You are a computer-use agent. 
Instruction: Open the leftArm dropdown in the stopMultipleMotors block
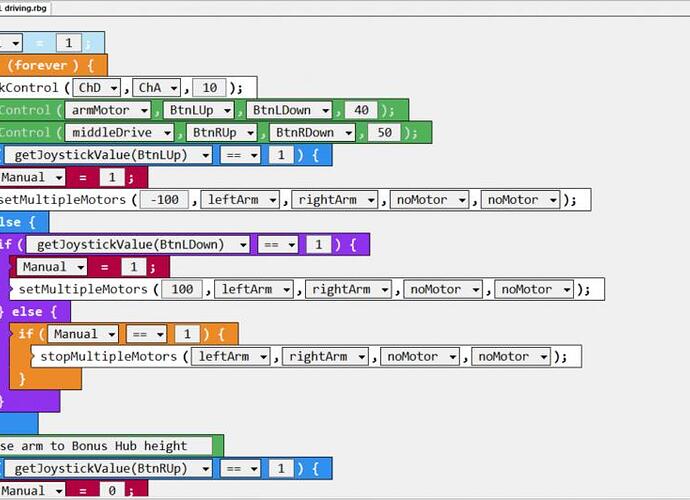tap(235, 357)
